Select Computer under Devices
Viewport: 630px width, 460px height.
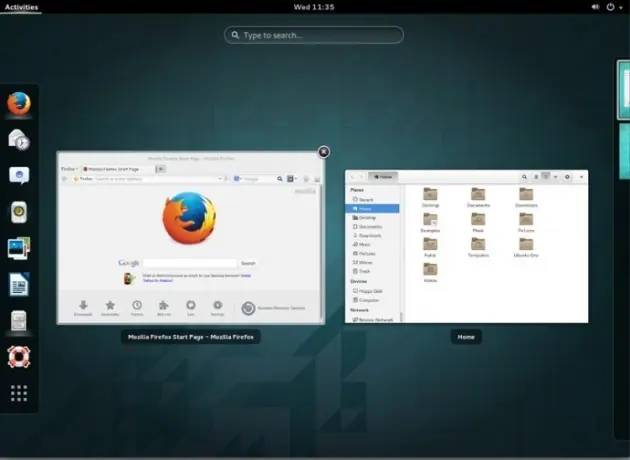coord(372,300)
